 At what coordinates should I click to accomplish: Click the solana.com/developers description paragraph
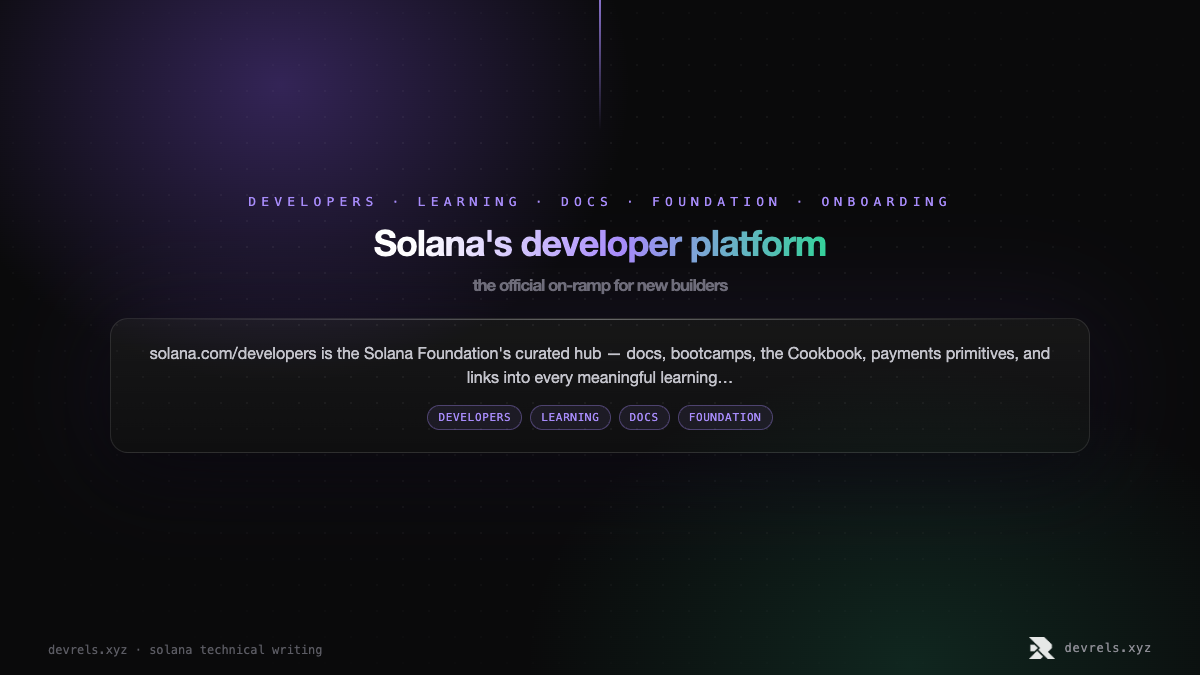point(600,366)
